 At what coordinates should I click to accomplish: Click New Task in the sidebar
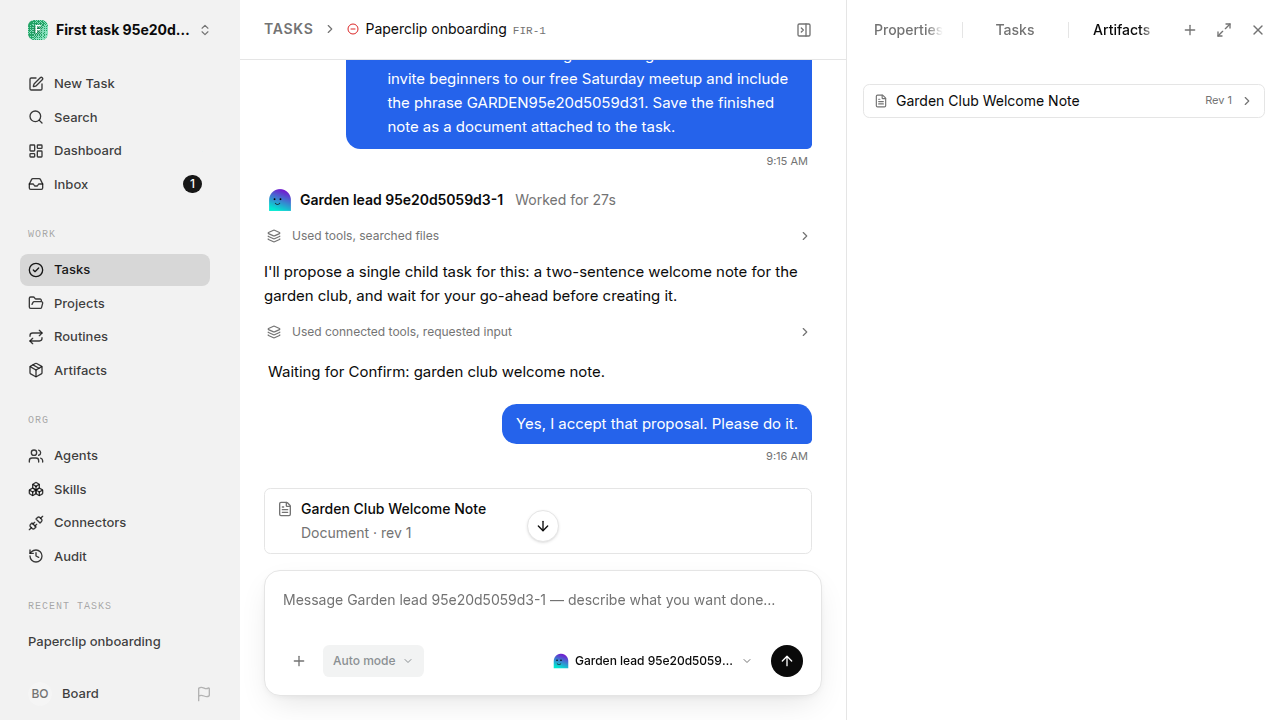coord(115,83)
